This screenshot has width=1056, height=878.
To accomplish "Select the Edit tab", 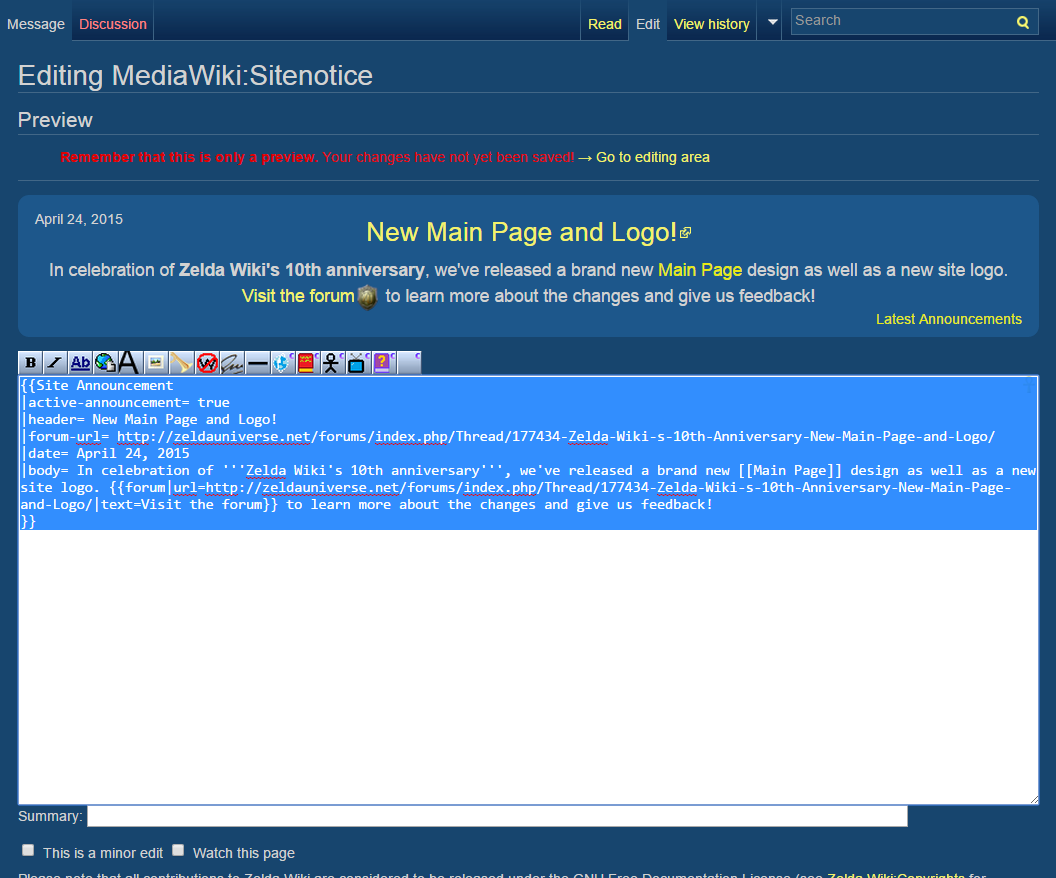I will [x=648, y=24].
